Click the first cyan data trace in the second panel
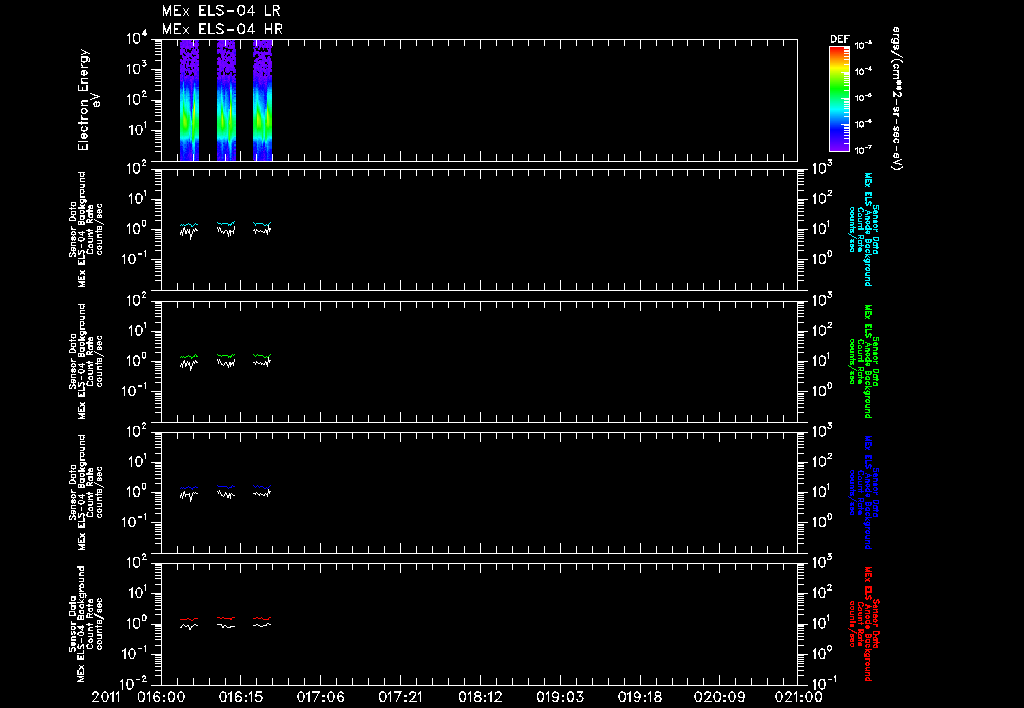This screenshot has height=708, width=1024. click(189, 225)
